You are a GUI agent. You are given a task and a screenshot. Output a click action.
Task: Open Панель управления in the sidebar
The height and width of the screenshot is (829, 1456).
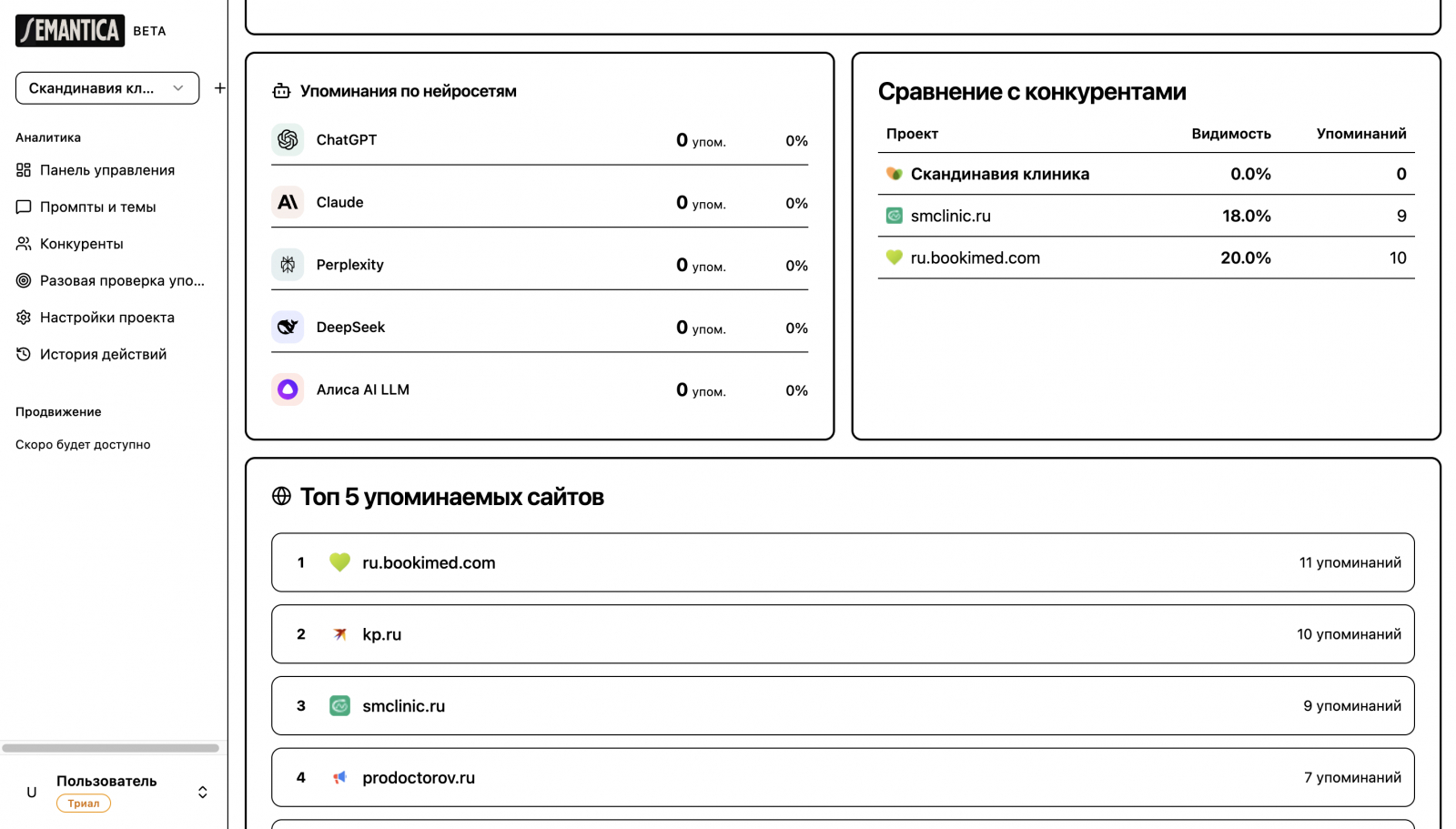(106, 170)
